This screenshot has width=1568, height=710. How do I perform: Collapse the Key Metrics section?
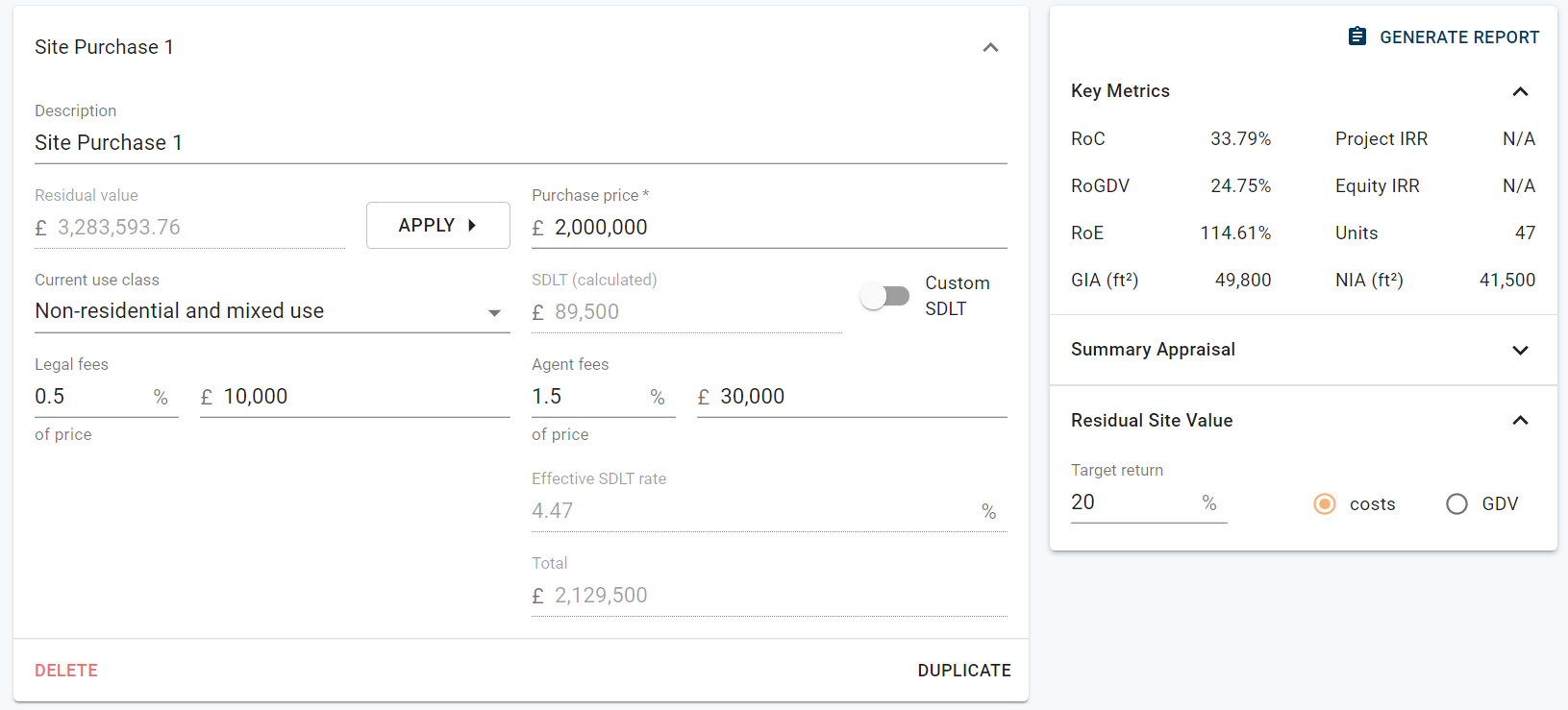(1519, 91)
